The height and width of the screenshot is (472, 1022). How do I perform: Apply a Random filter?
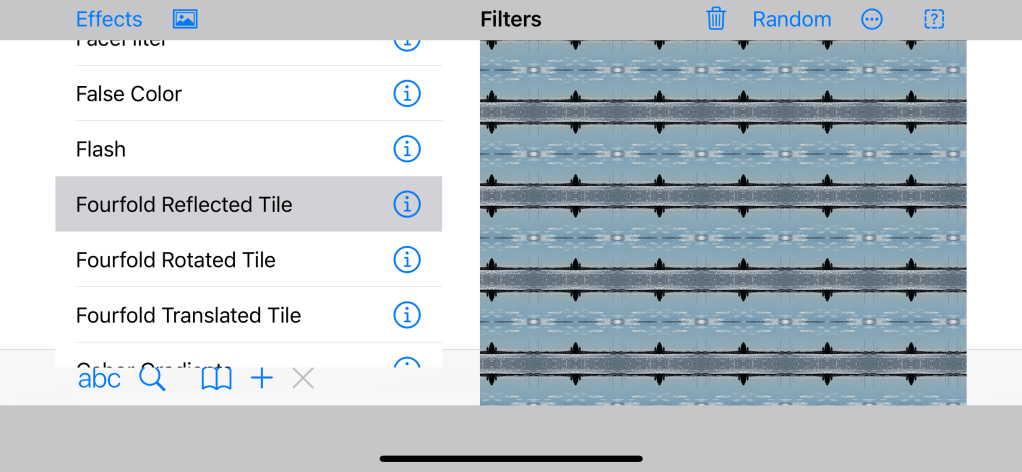(792, 19)
